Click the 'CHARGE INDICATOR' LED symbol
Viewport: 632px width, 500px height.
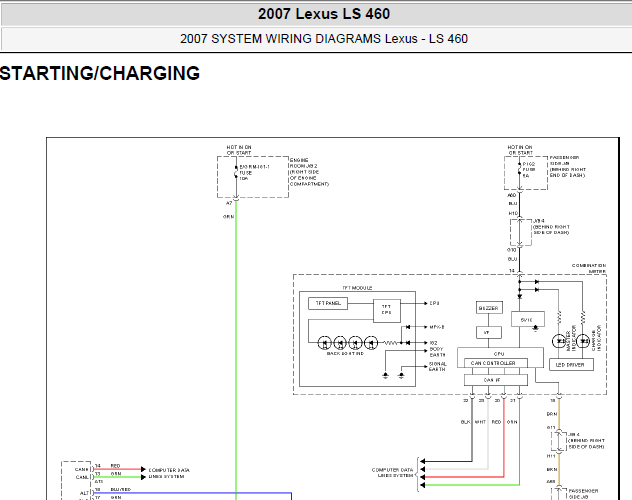coord(583,341)
